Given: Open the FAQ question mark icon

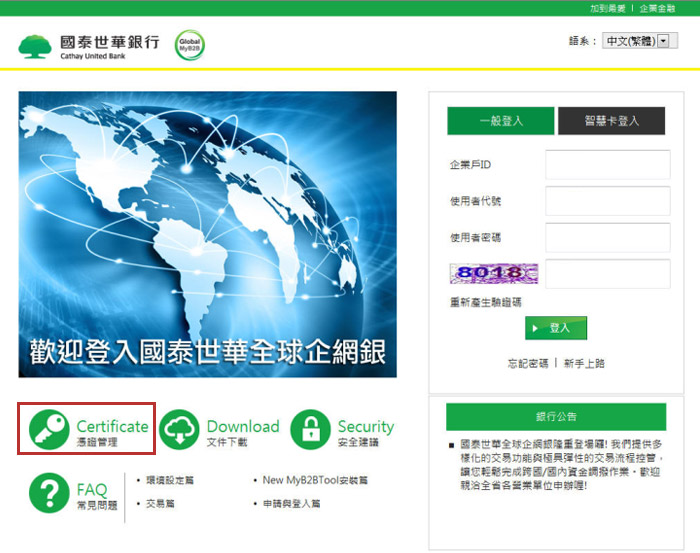Looking at the screenshot, I should point(49,493).
